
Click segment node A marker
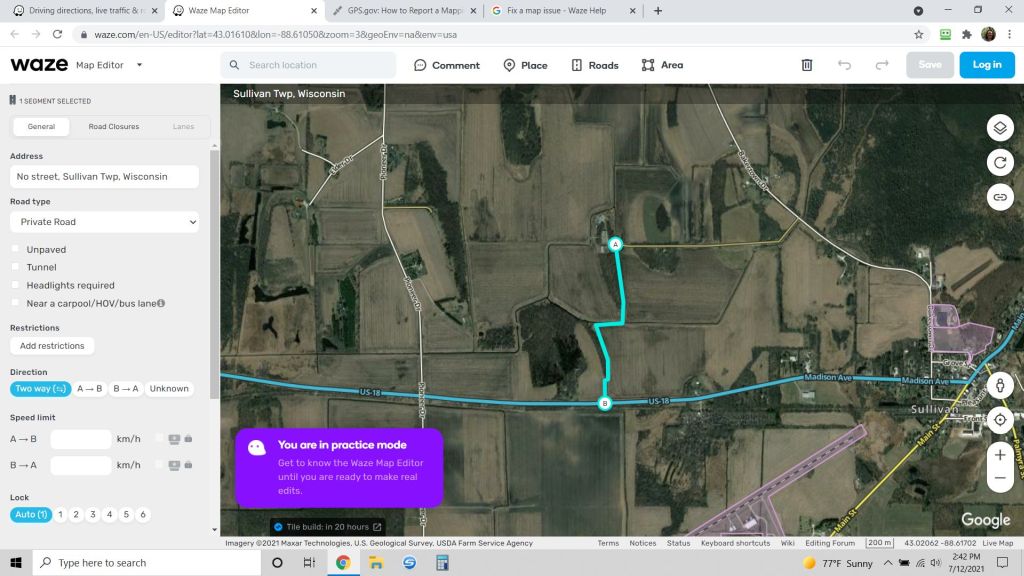pos(615,244)
